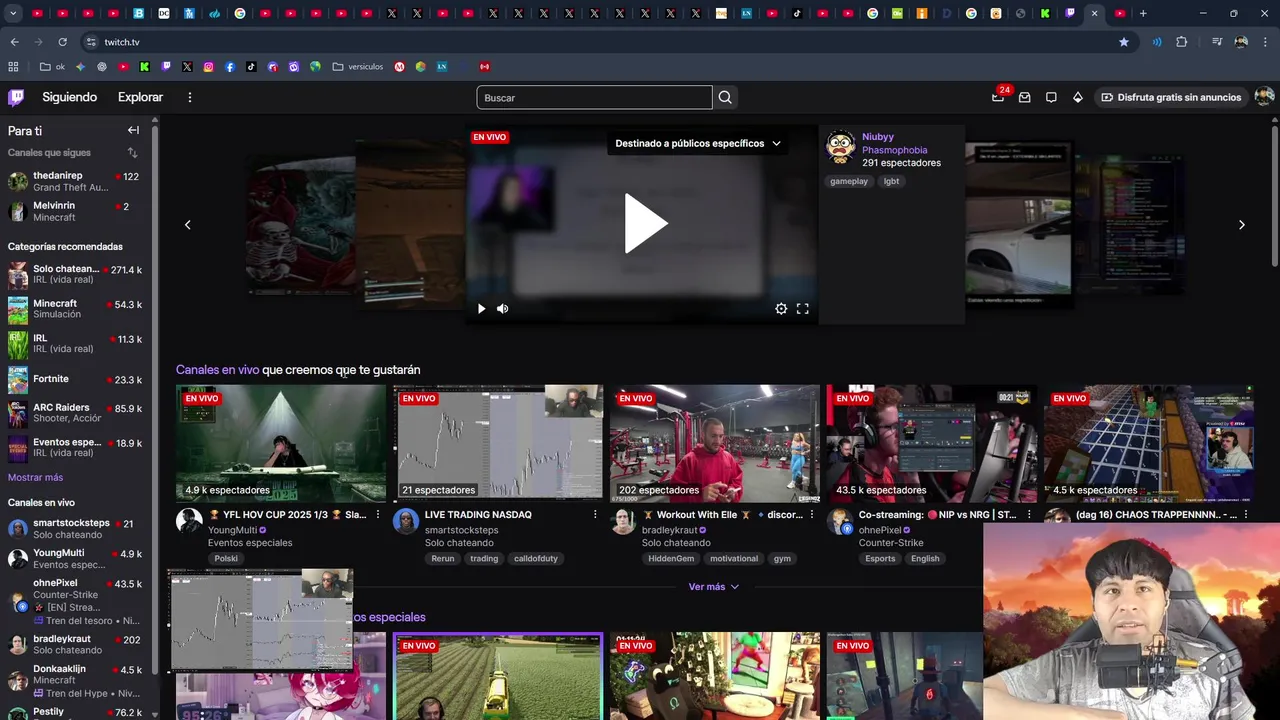Image resolution: width=1280 pixels, height=720 pixels.
Task: Click the Twitch search input field
Action: click(594, 97)
